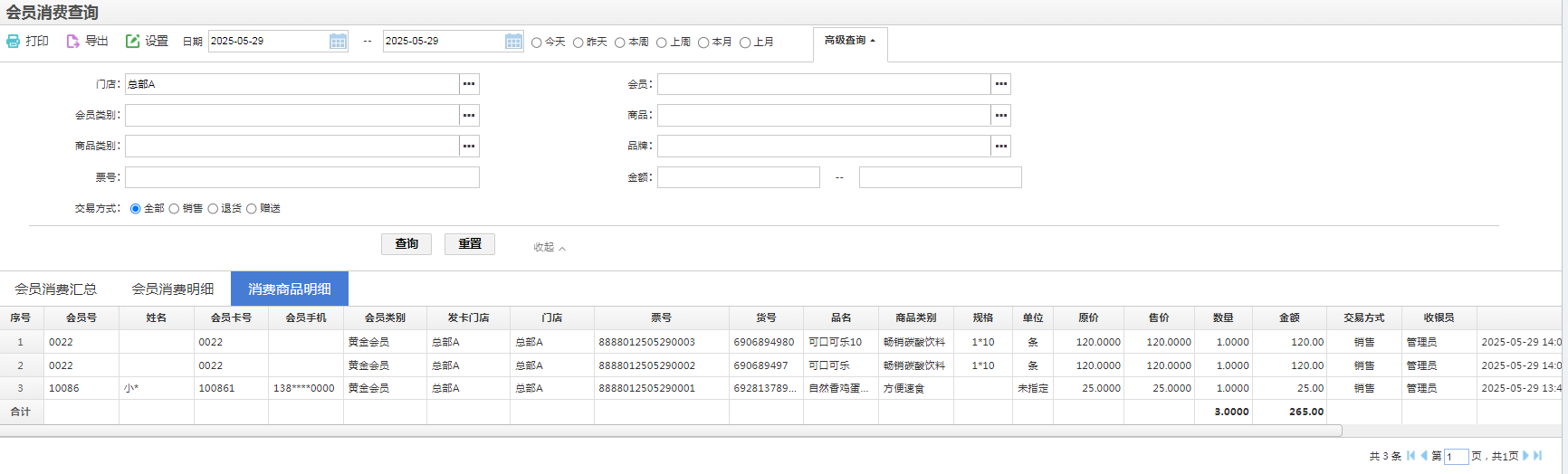Go to next page arrow icon
The width and height of the screenshot is (1568, 474).
coord(1525,456)
